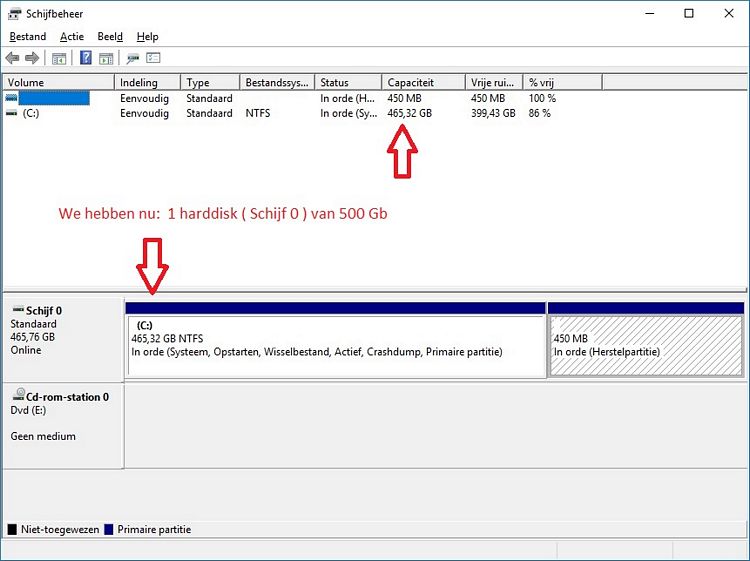Click the Schijfbeheer title bar icon

pyautogui.click(x=15, y=14)
